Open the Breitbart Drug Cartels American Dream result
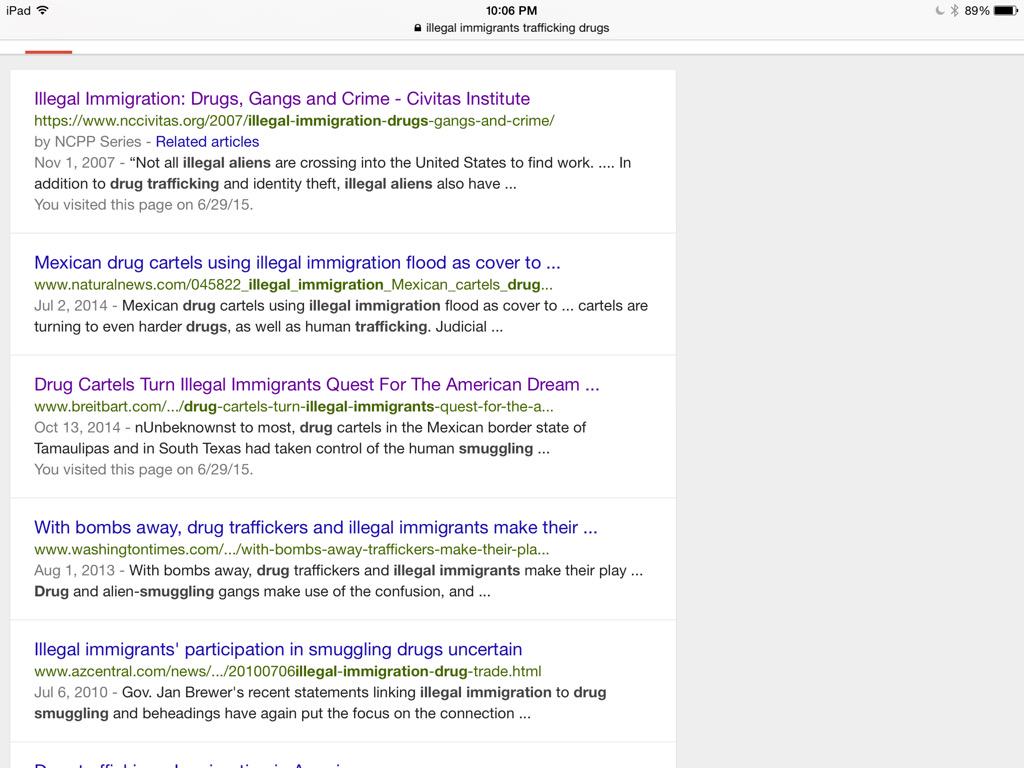The image size is (1024, 768). (x=317, y=385)
